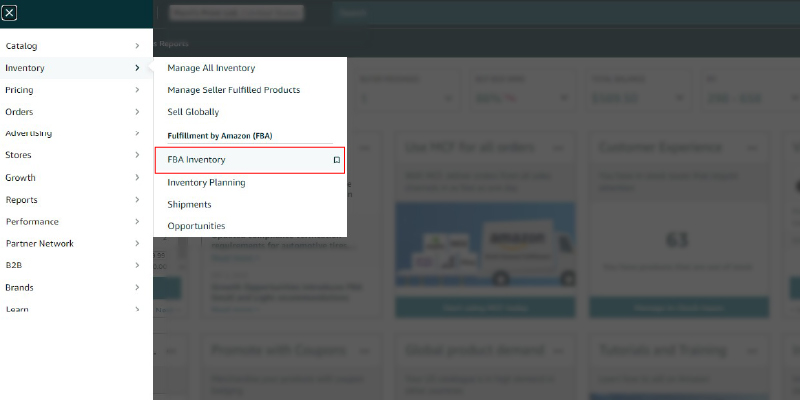800x400 pixels.
Task: Expand Customer Experience card options
Action: (752, 148)
